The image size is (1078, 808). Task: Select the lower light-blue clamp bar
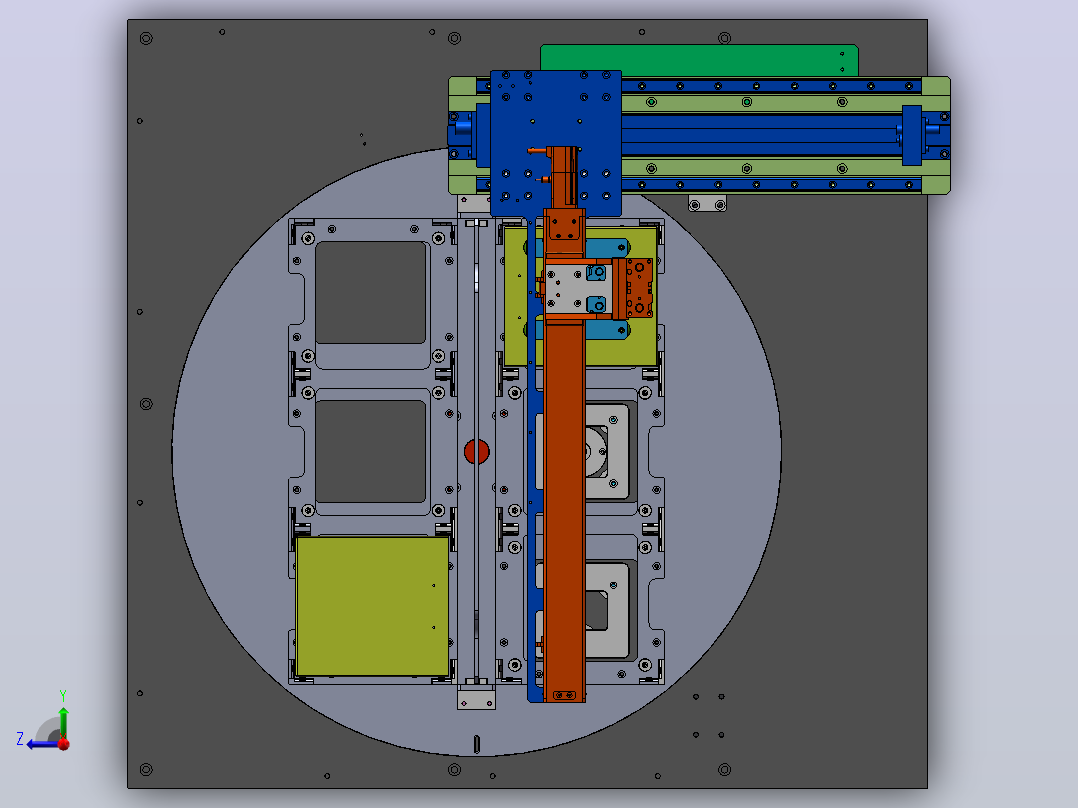(606, 330)
